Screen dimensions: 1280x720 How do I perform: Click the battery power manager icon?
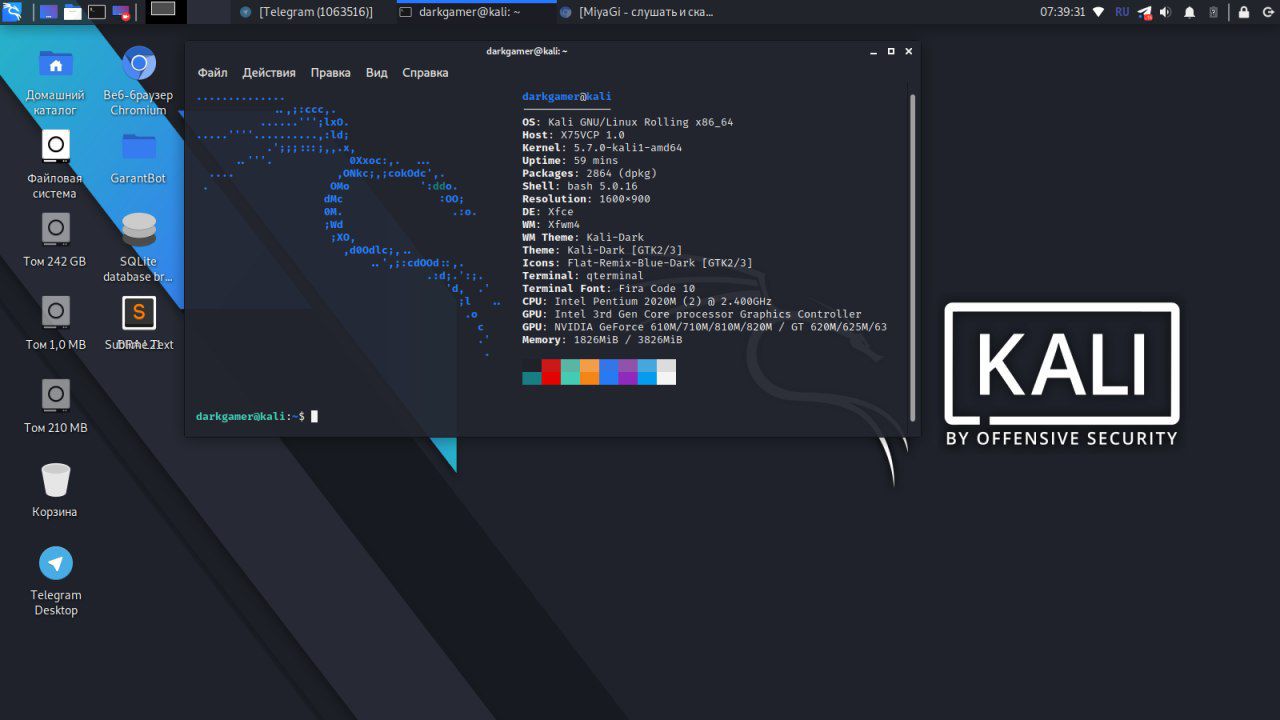click(1213, 12)
